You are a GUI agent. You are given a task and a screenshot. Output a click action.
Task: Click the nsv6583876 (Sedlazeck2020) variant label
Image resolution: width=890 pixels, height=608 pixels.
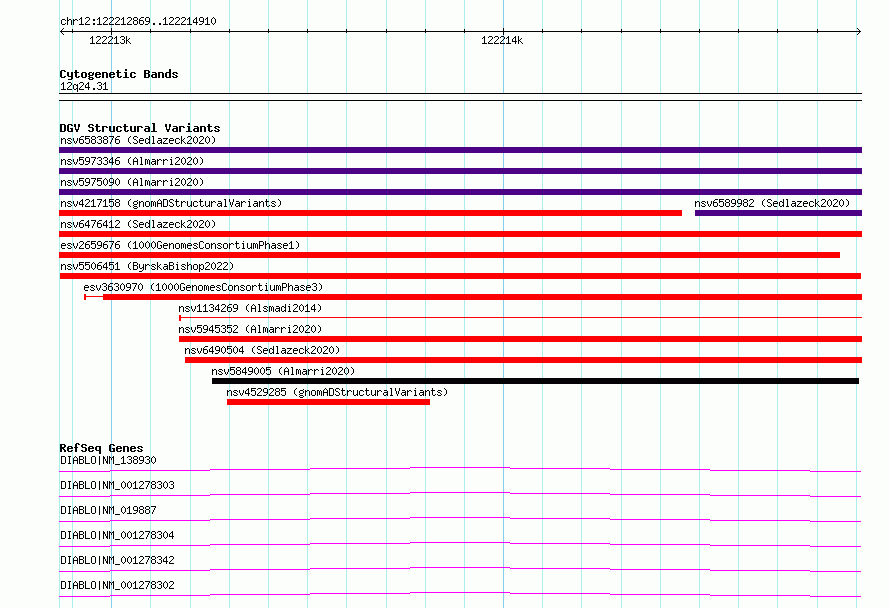138,140
